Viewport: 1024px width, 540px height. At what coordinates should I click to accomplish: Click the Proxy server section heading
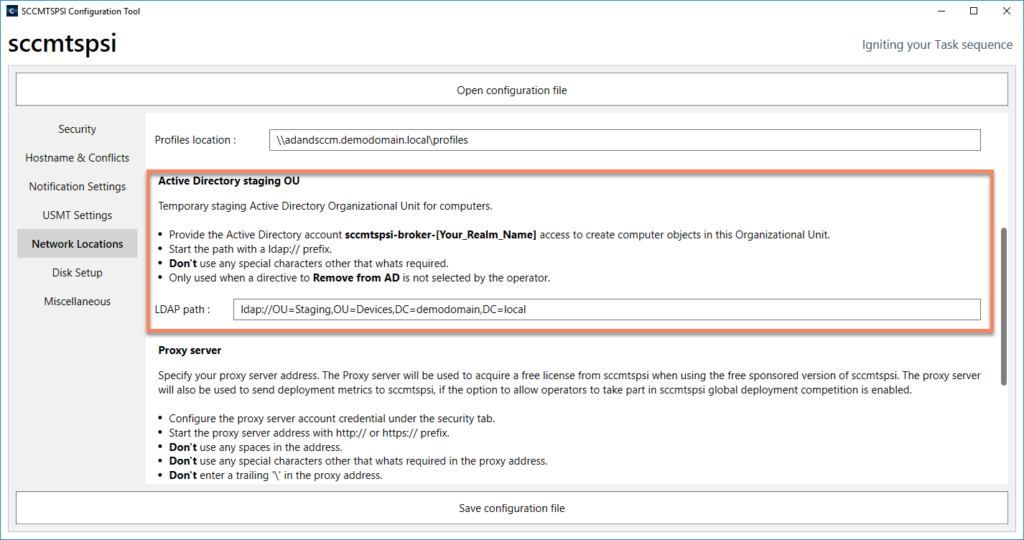click(190, 351)
